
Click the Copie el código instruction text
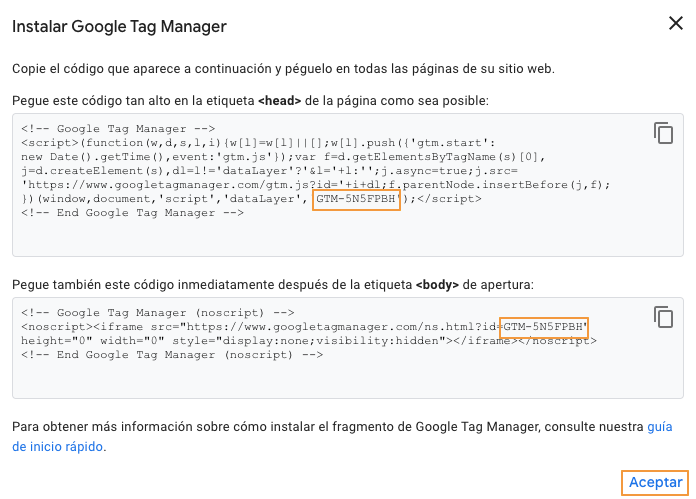pyautogui.click(x=283, y=68)
